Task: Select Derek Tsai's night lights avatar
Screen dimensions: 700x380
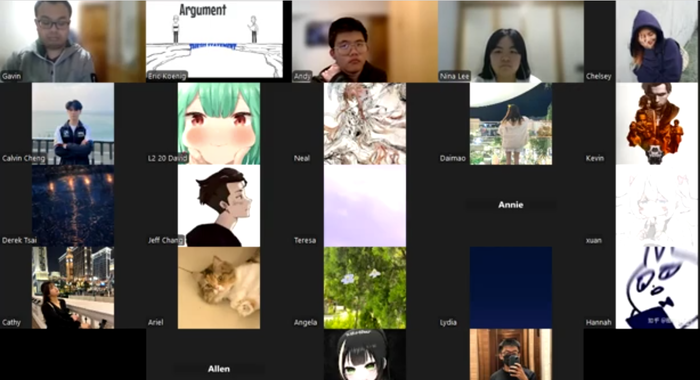Action: [73, 206]
